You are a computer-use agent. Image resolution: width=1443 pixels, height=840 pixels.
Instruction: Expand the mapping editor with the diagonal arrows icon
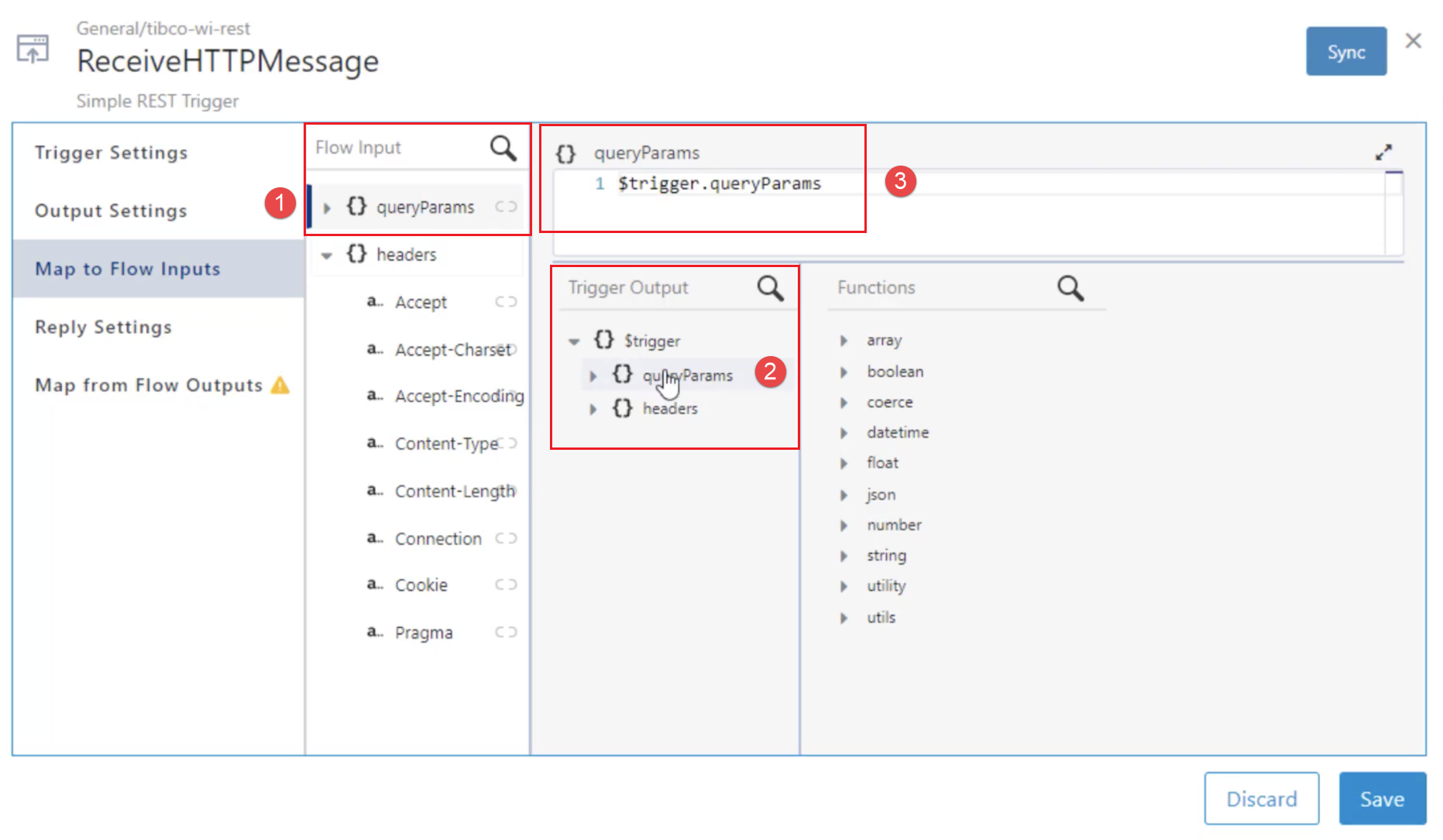click(1383, 152)
